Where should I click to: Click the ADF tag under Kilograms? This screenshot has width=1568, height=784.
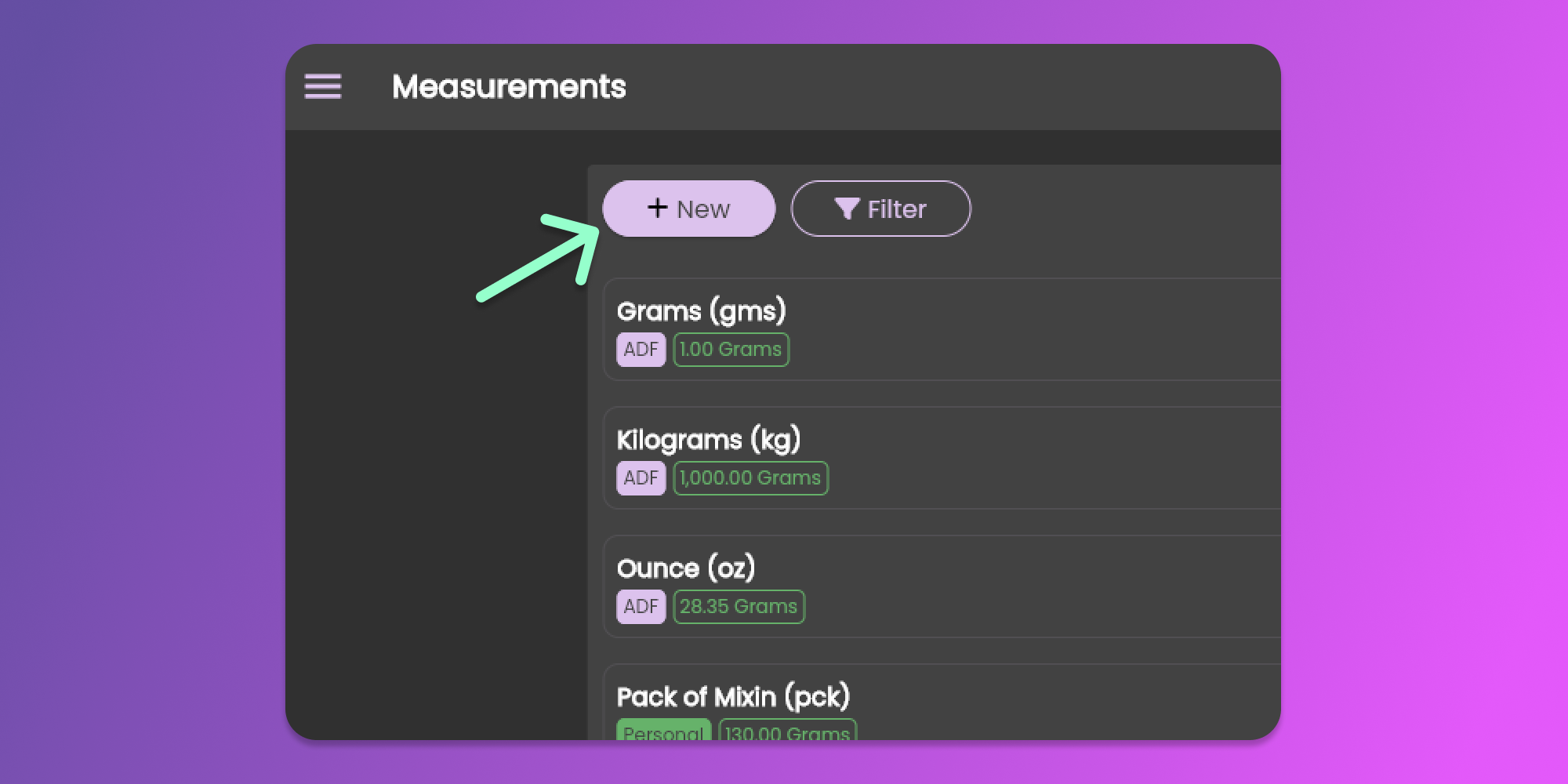[x=641, y=478]
